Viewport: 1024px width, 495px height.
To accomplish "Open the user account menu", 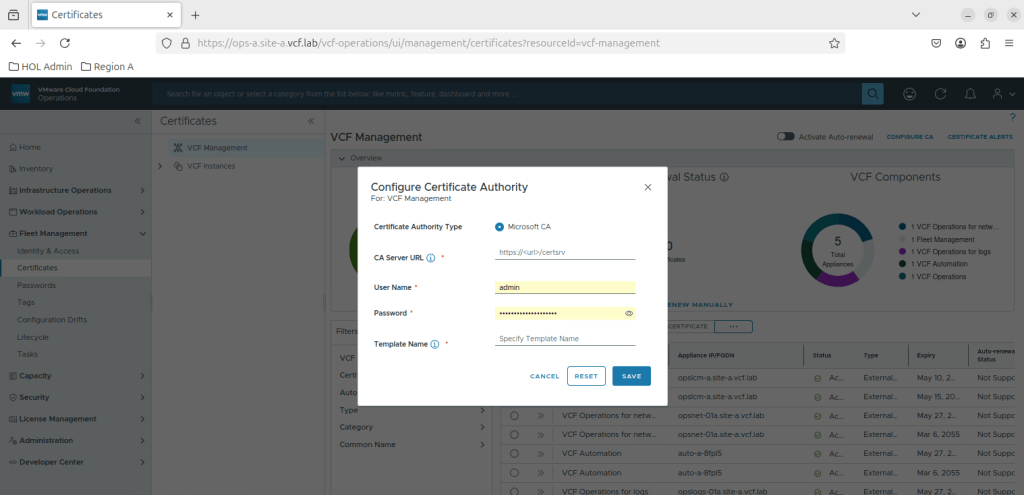I will (1003, 94).
